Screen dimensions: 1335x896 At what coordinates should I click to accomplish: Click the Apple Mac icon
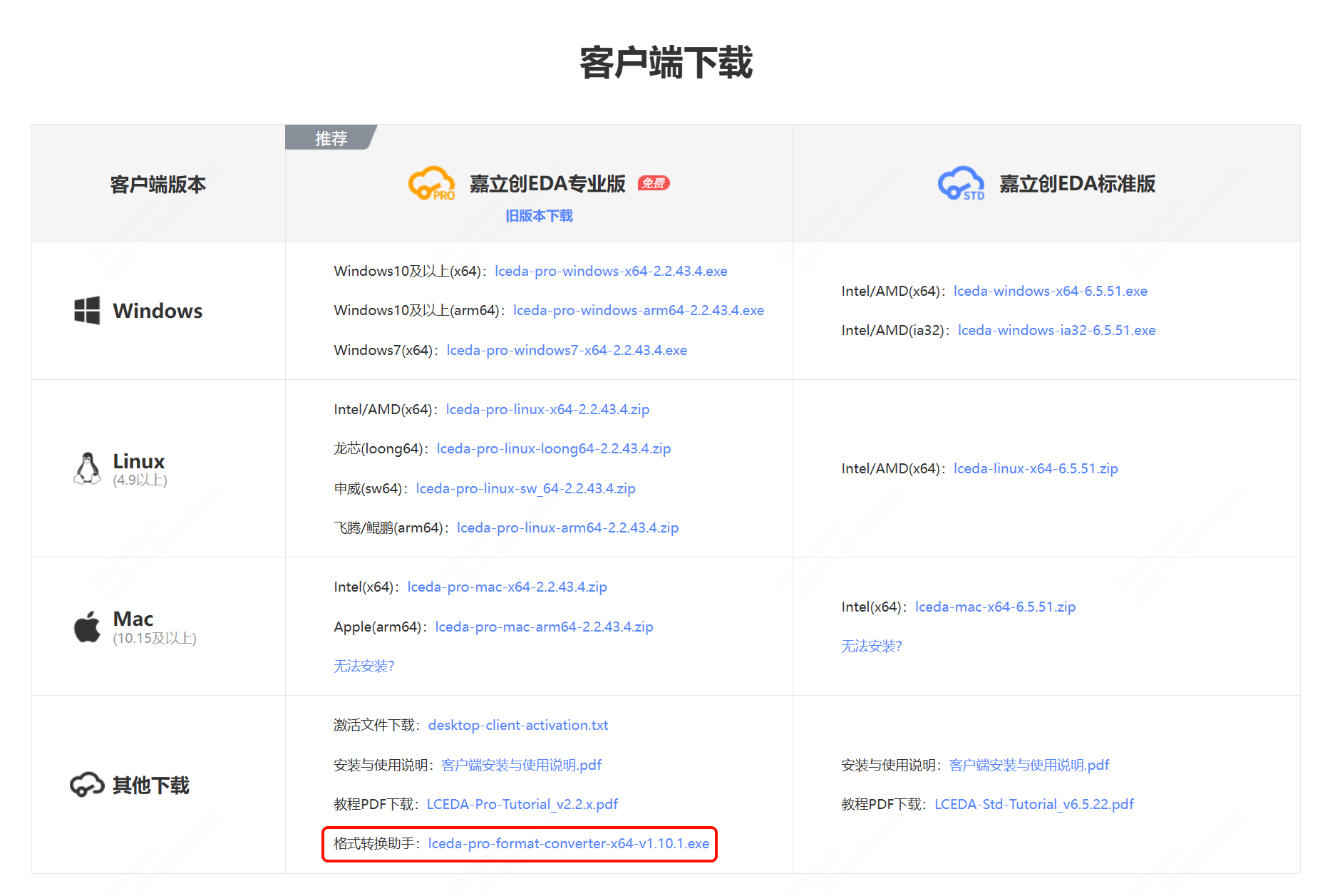tap(87, 627)
